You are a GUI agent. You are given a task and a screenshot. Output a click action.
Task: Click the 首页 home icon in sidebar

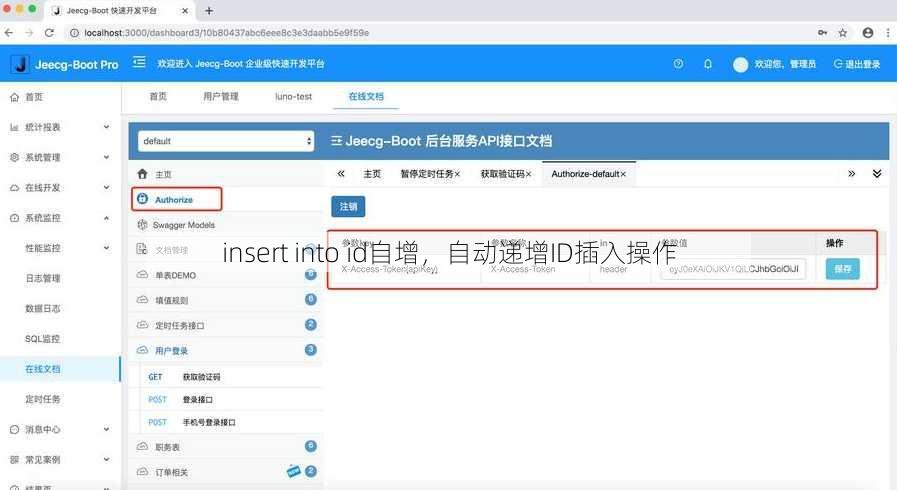(x=14, y=97)
